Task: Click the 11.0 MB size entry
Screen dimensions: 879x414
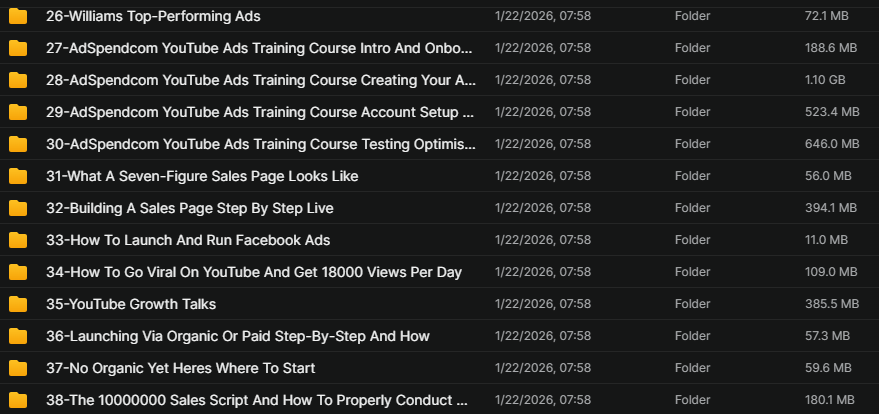Action: tap(827, 240)
